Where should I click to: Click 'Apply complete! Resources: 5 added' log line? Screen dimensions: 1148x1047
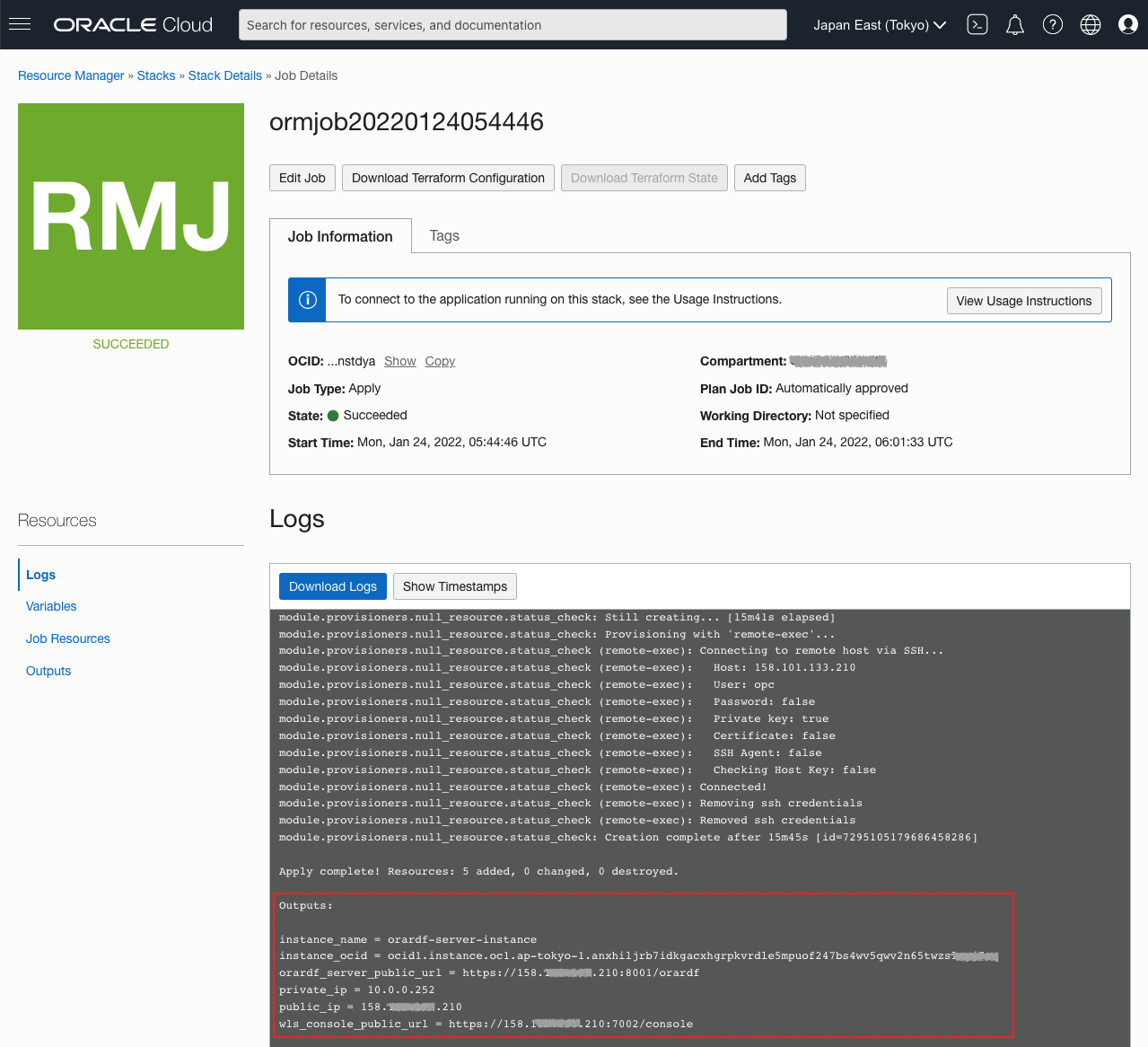tap(478, 872)
